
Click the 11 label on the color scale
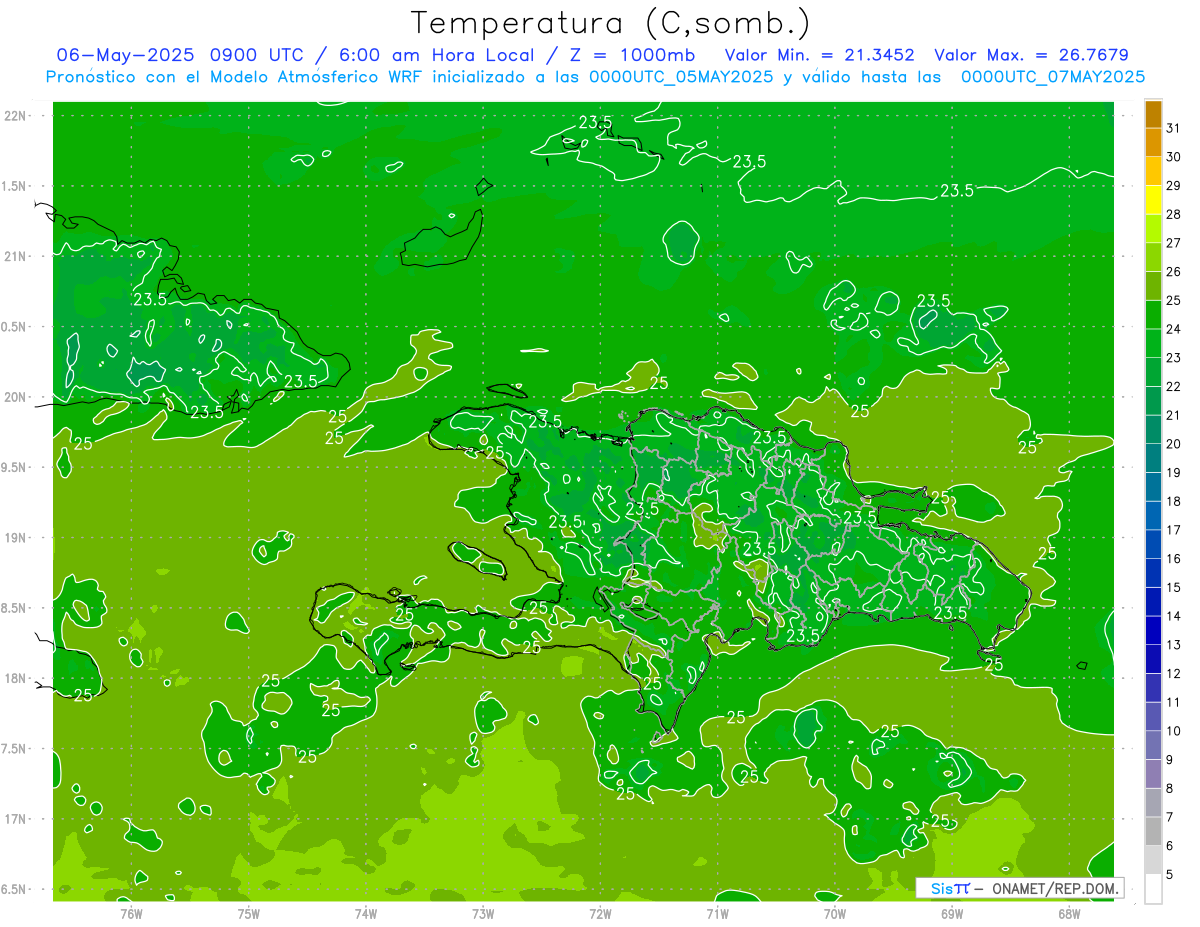1174,702
